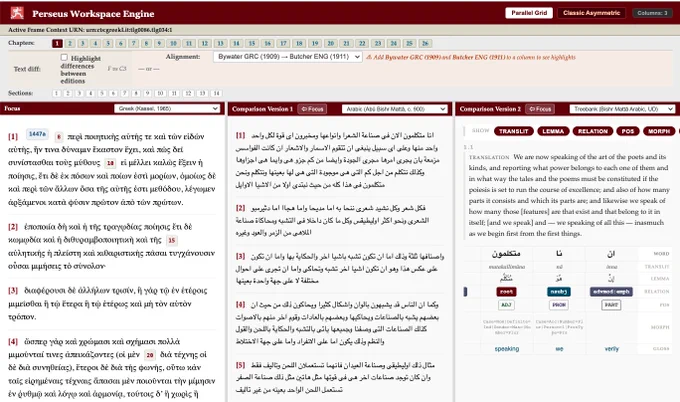The height and width of the screenshot is (402, 680).
Task: Toggle TRANSLIT row display
Action: [513, 131]
